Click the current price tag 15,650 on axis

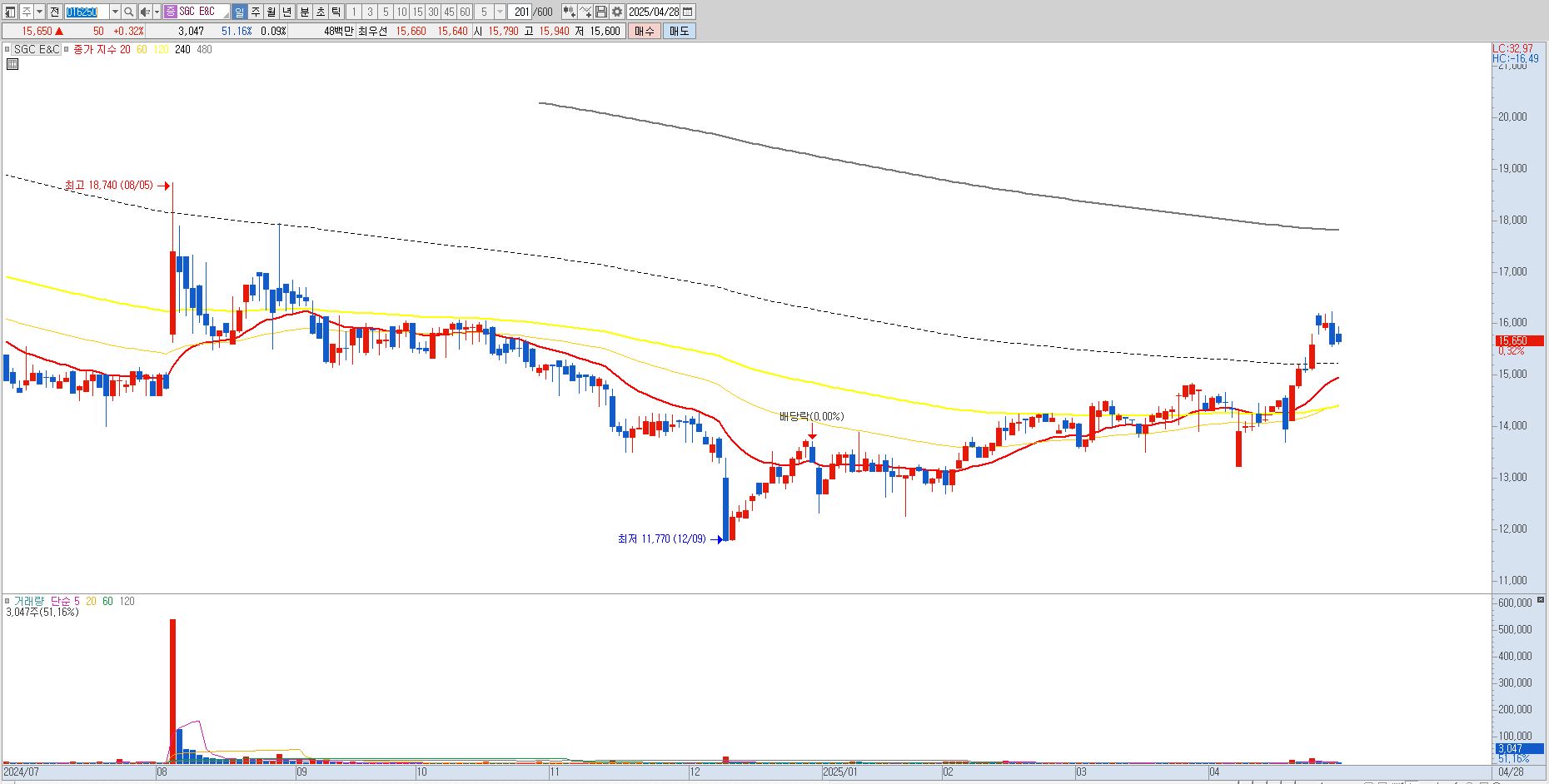point(1520,340)
